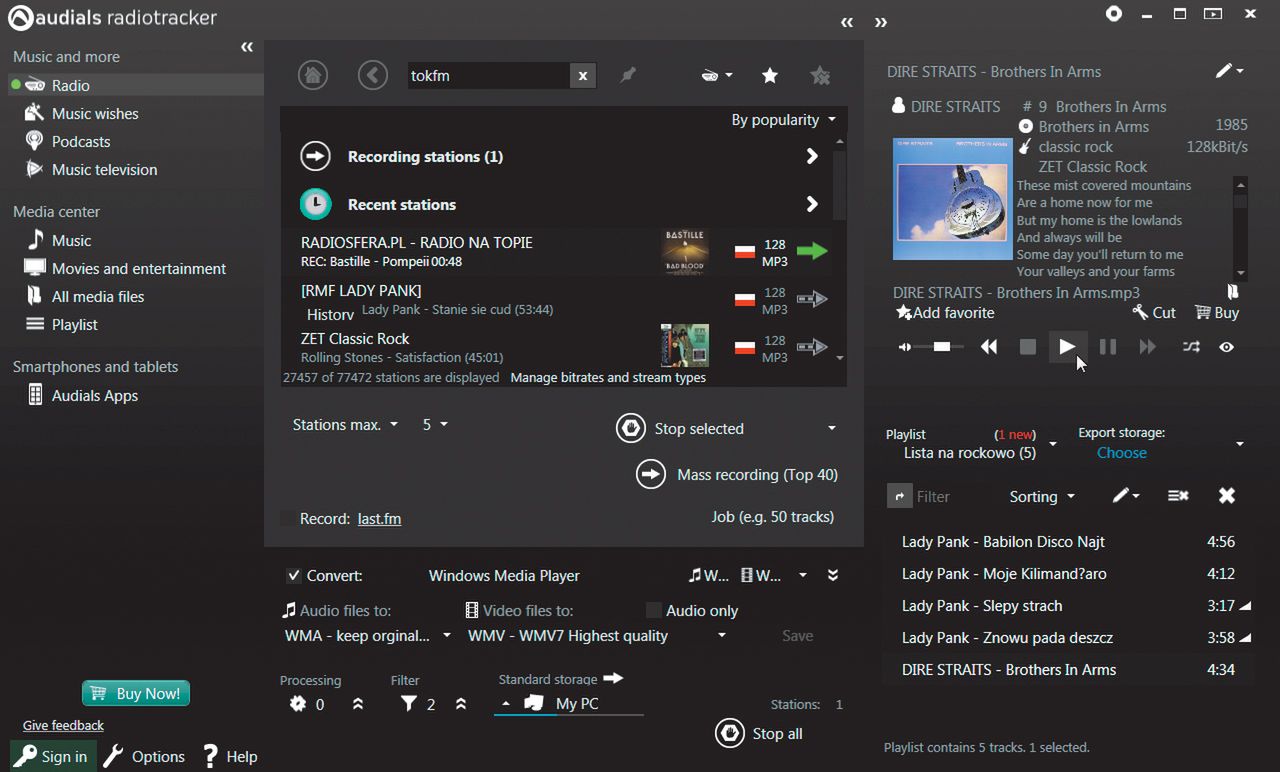
Task: Select Podcasts in sidebar
Action: point(81,142)
